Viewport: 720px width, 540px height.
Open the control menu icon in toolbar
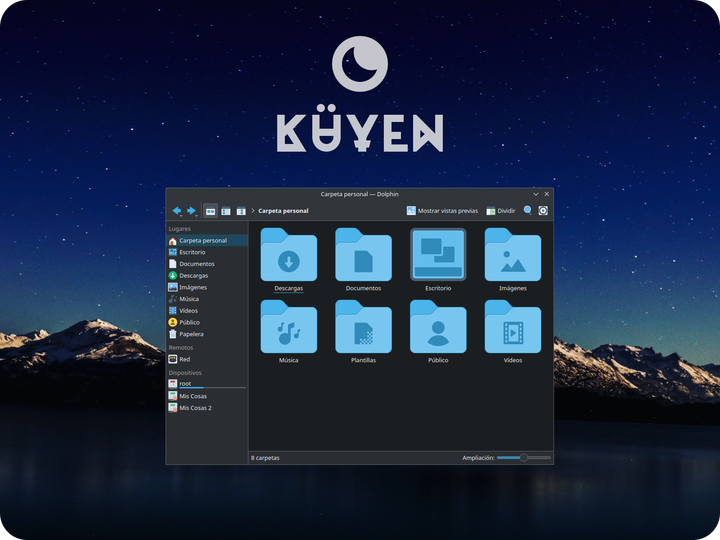[x=543, y=210]
